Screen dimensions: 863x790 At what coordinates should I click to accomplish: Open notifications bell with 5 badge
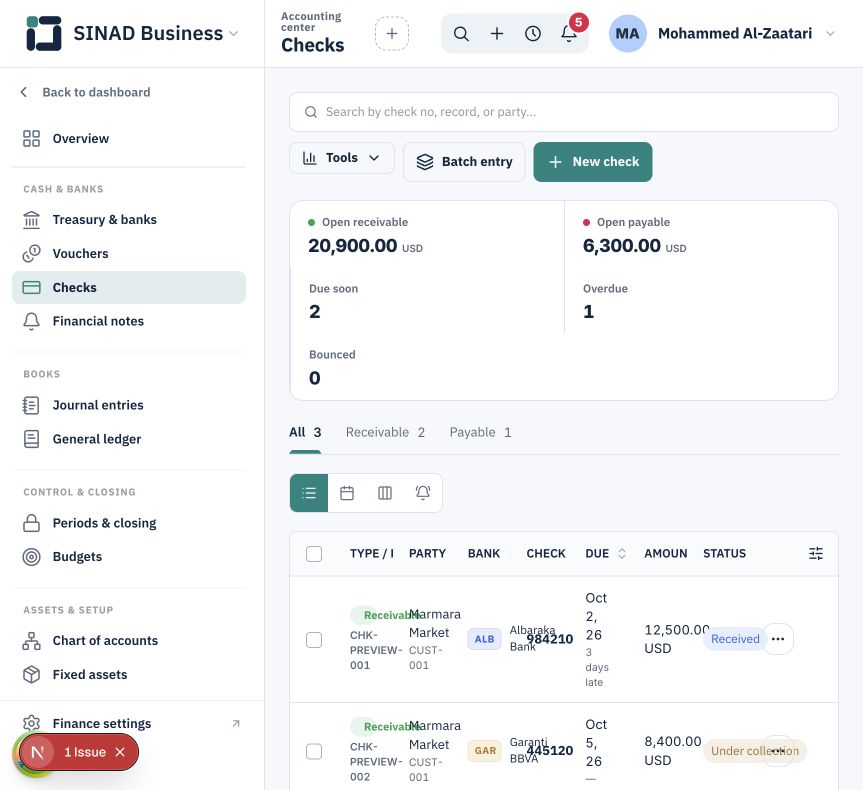[x=569, y=34]
